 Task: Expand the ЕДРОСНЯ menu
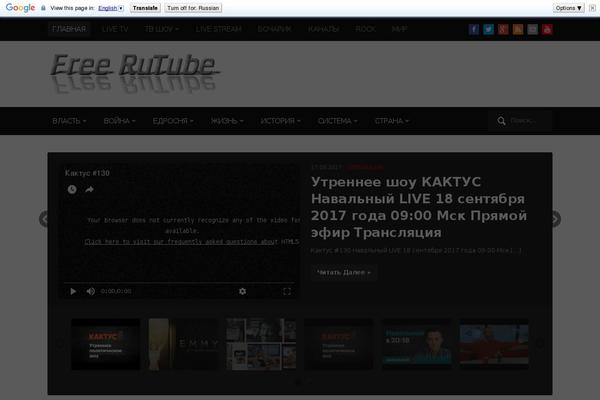(173, 121)
